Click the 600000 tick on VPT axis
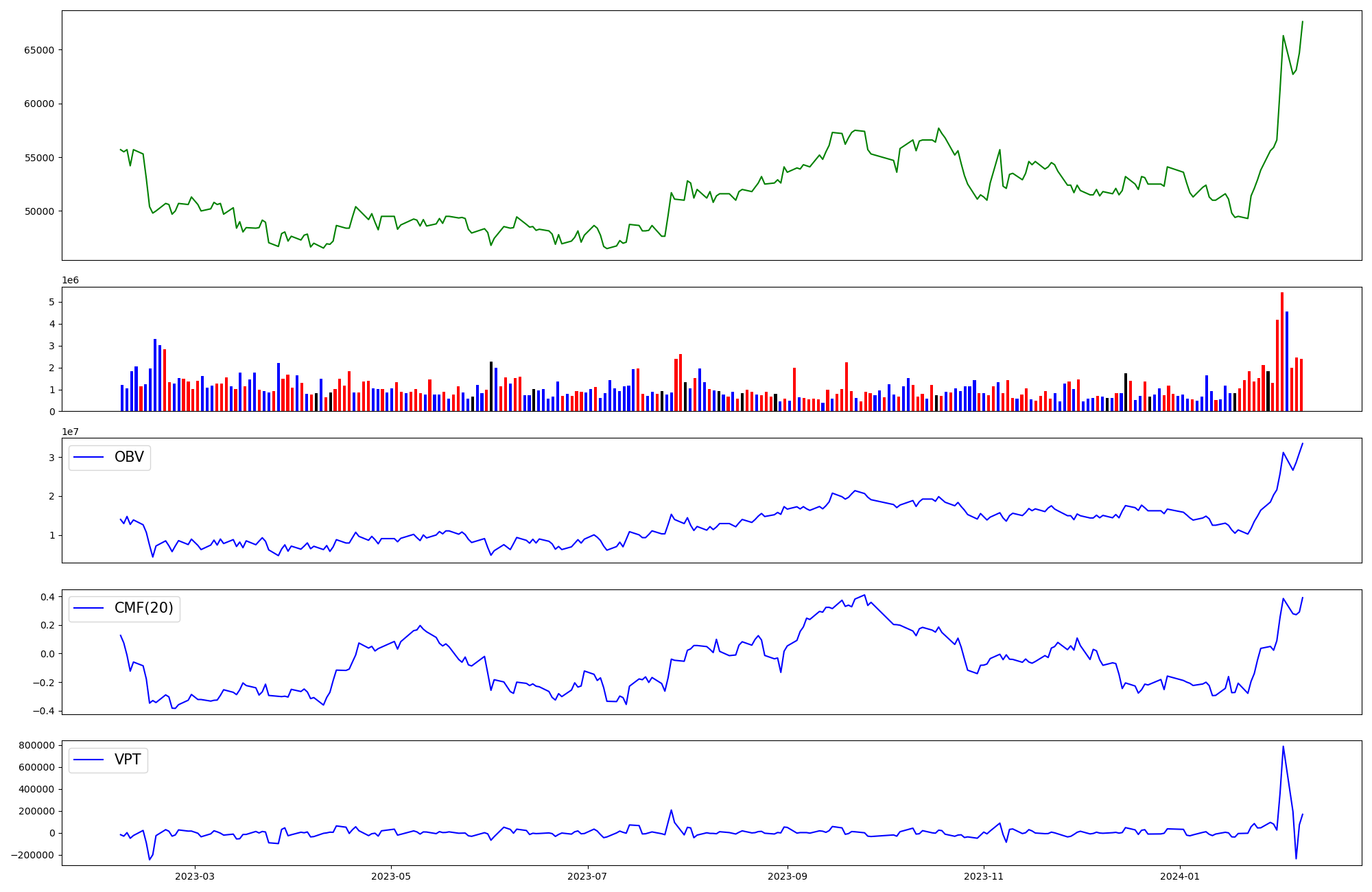This screenshot has height=892, width=1372. point(37,767)
